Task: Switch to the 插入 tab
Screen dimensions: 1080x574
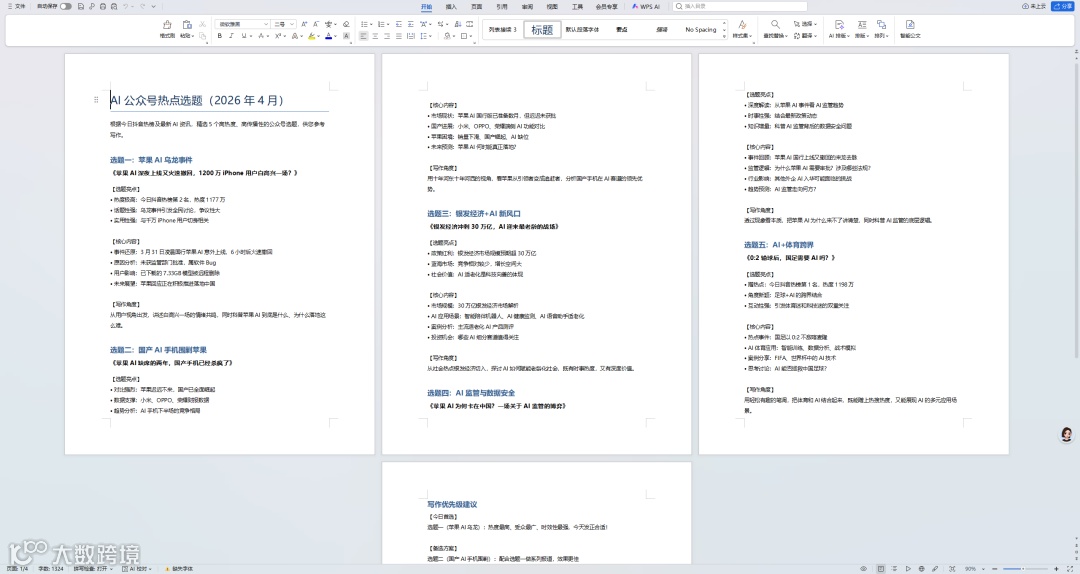Action: click(451, 7)
